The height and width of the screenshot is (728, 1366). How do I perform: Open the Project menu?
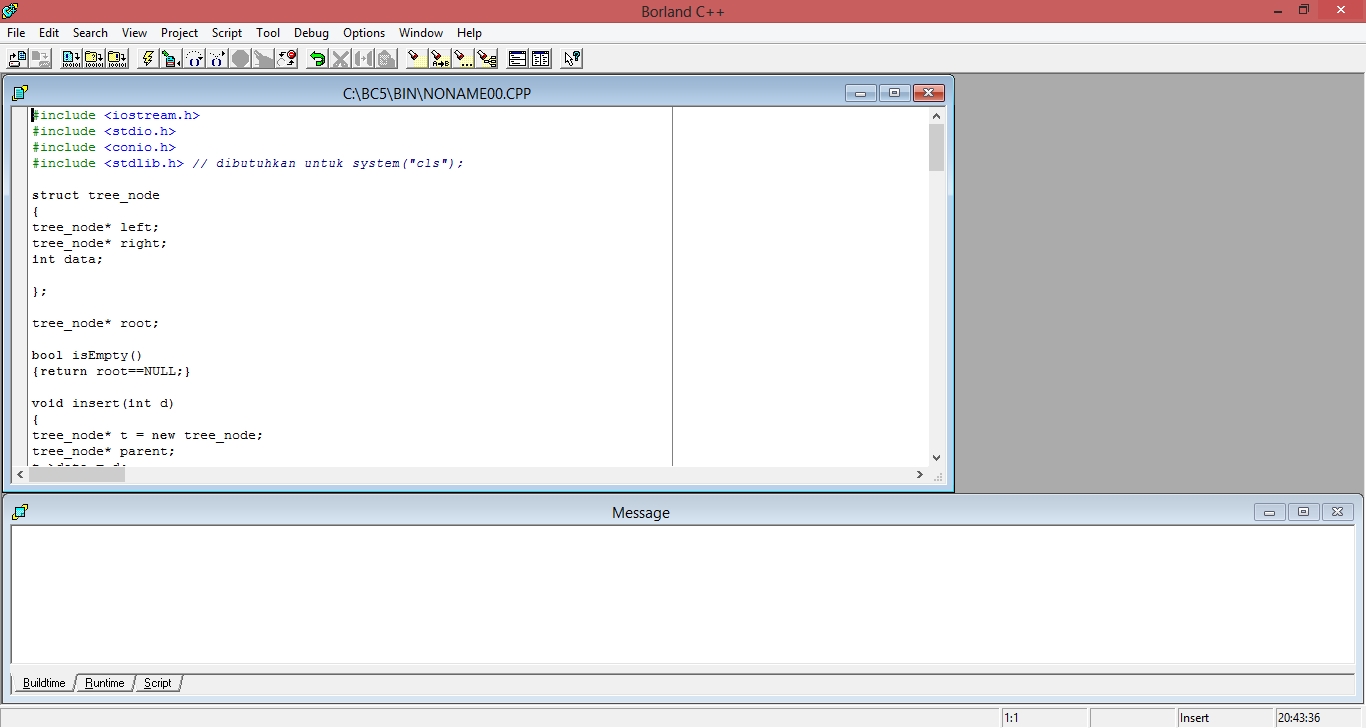click(180, 33)
